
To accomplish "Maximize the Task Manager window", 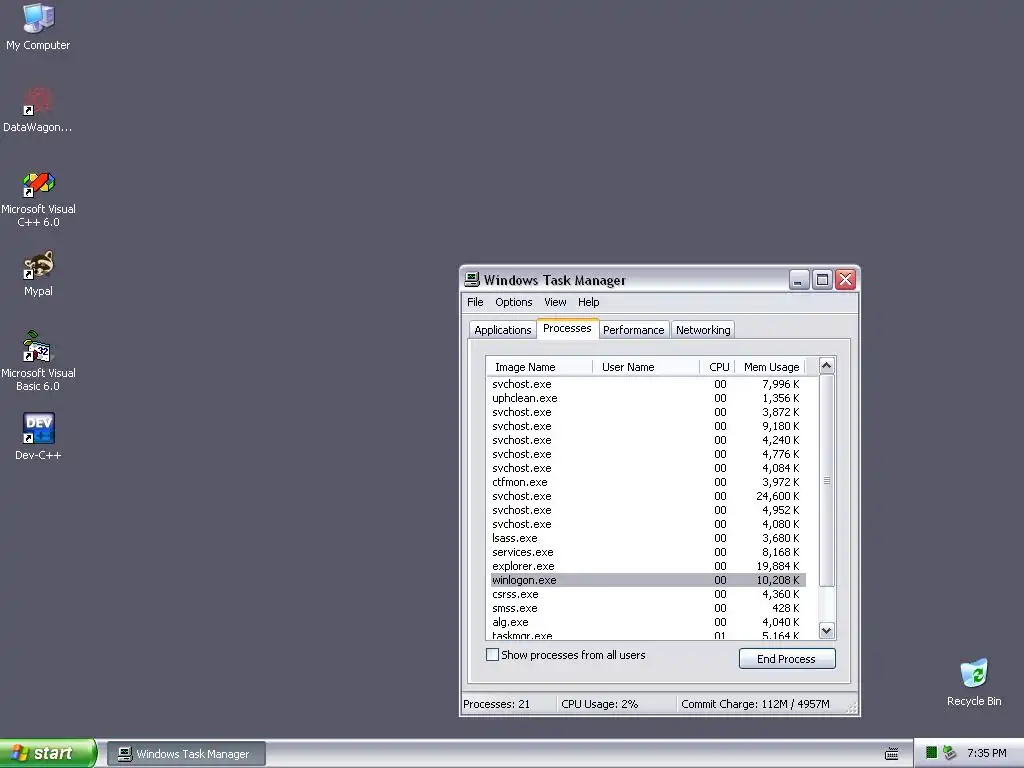I will [x=822, y=280].
